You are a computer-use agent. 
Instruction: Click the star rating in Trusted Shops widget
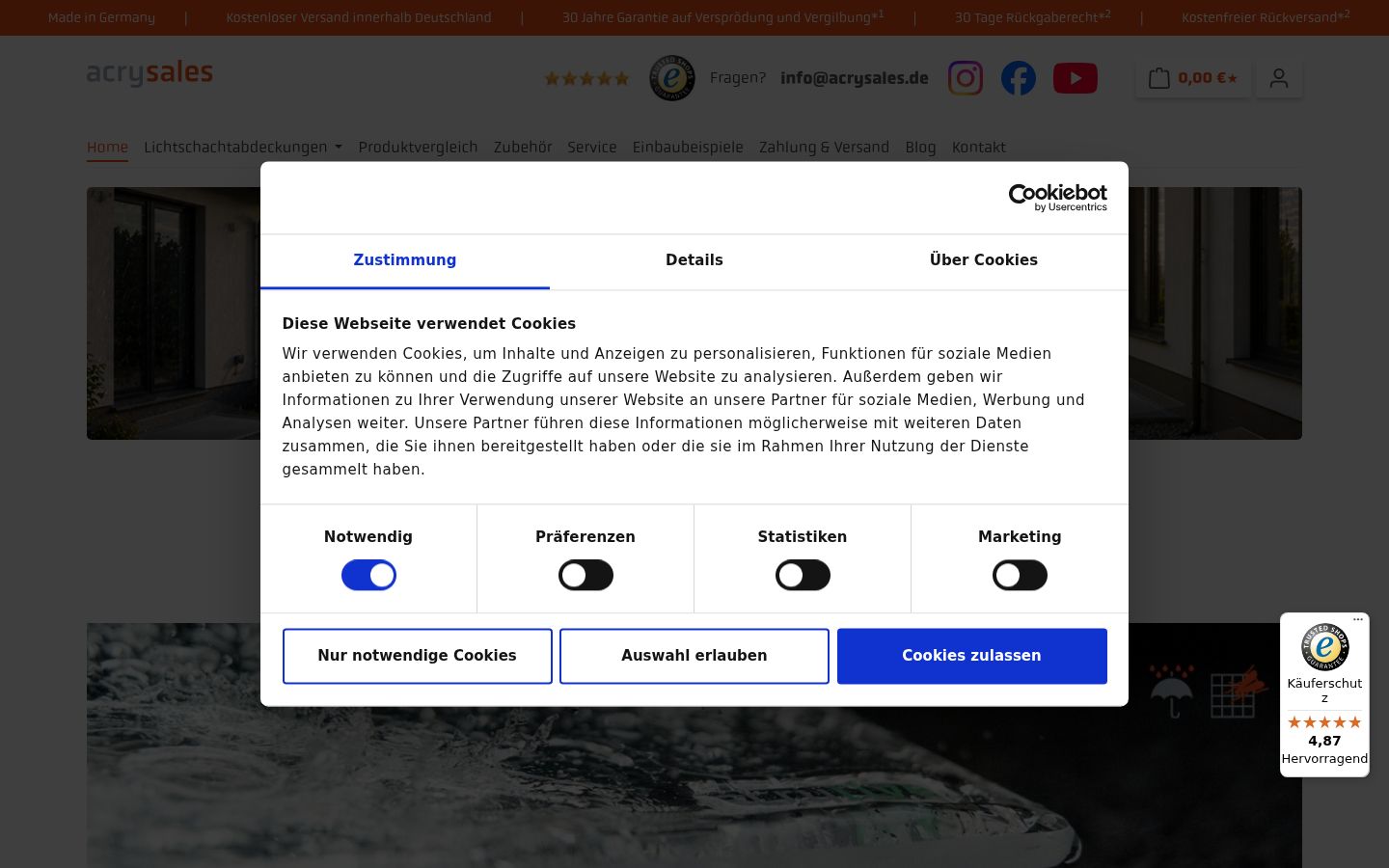1324,722
